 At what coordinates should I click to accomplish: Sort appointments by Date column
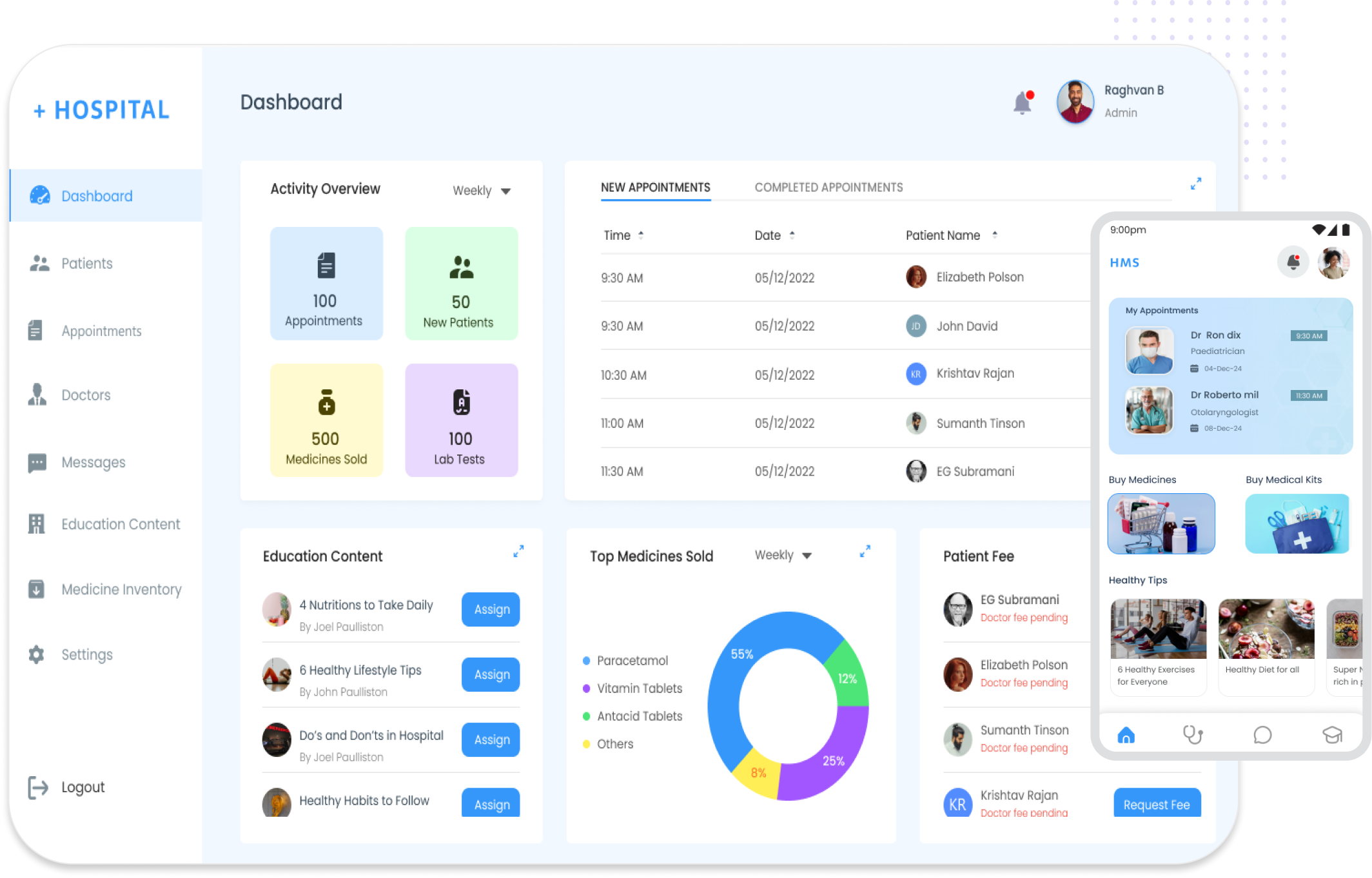792,235
